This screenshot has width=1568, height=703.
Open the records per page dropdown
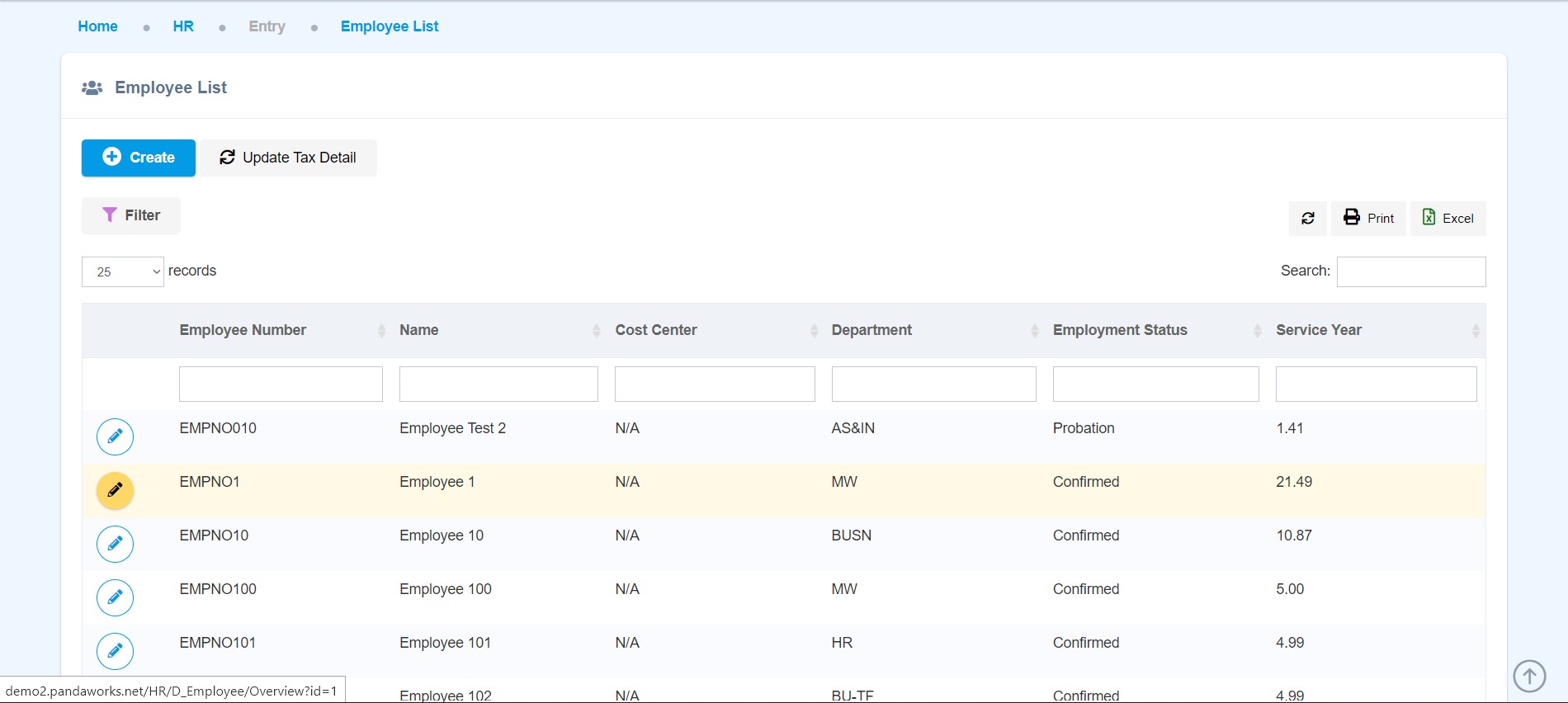click(122, 271)
